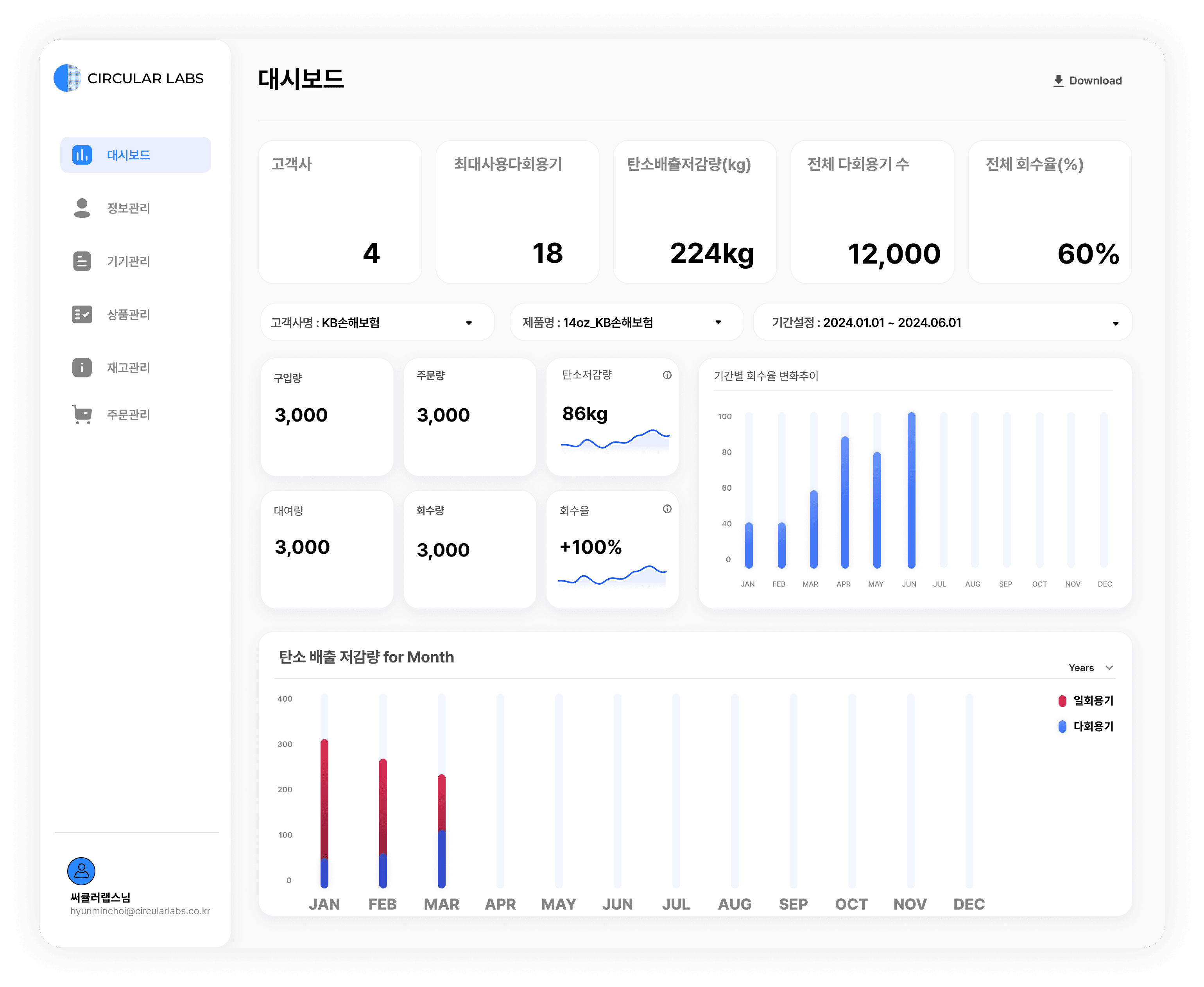Screen dimensions: 1204x987
Task: Open the 주문관리 menu item
Action: pos(128,415)
